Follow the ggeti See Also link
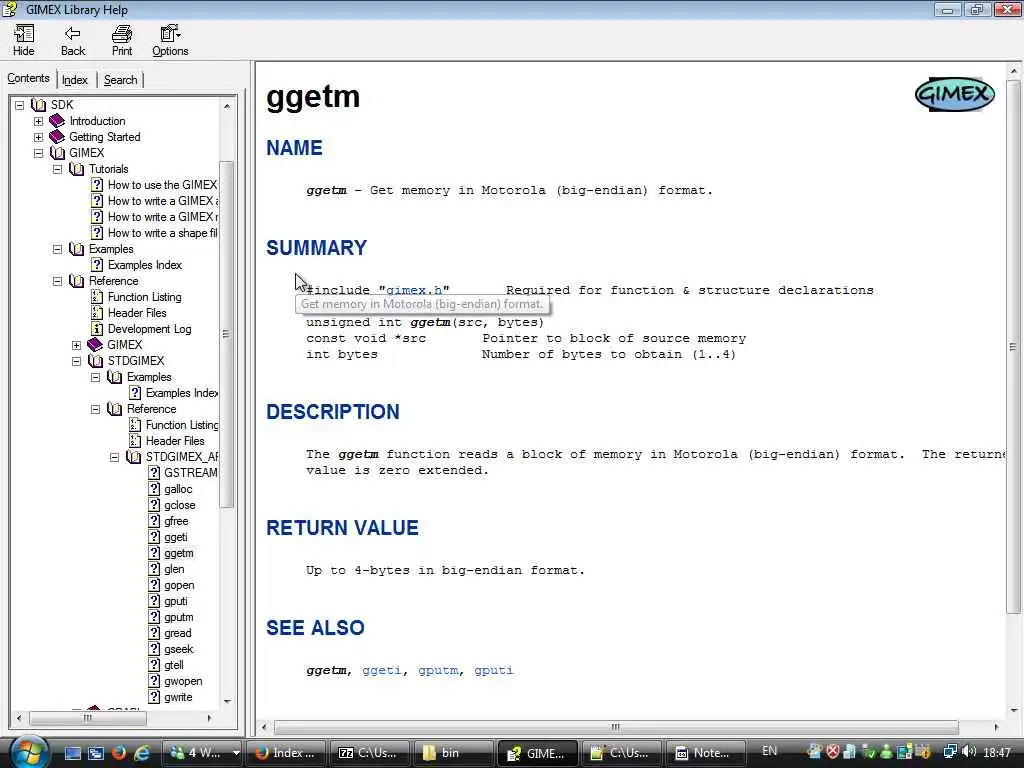This screenshot has width=1024, height=768. (x=381, y=670)
